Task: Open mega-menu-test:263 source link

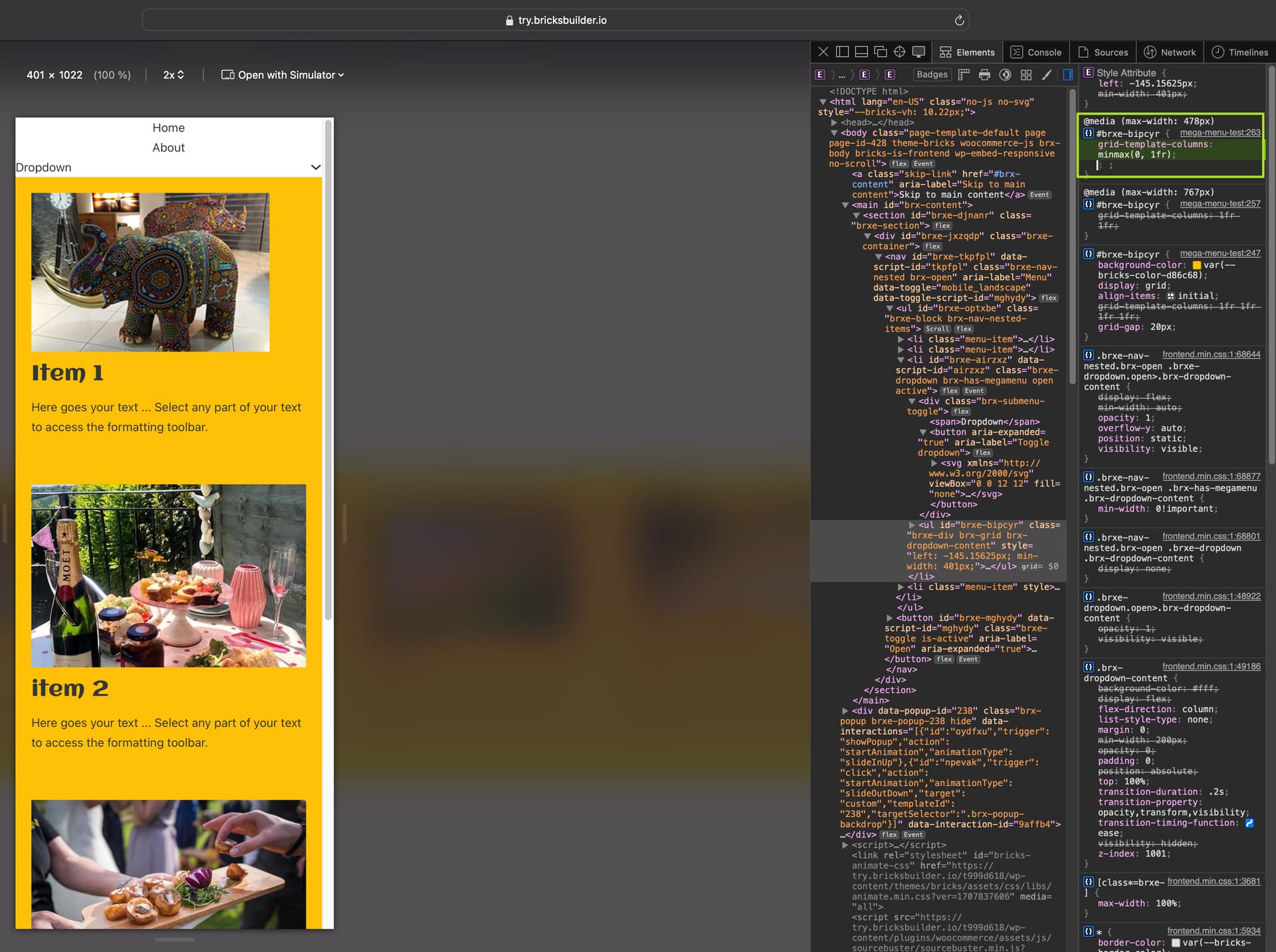Action: tap(1220, 133)
